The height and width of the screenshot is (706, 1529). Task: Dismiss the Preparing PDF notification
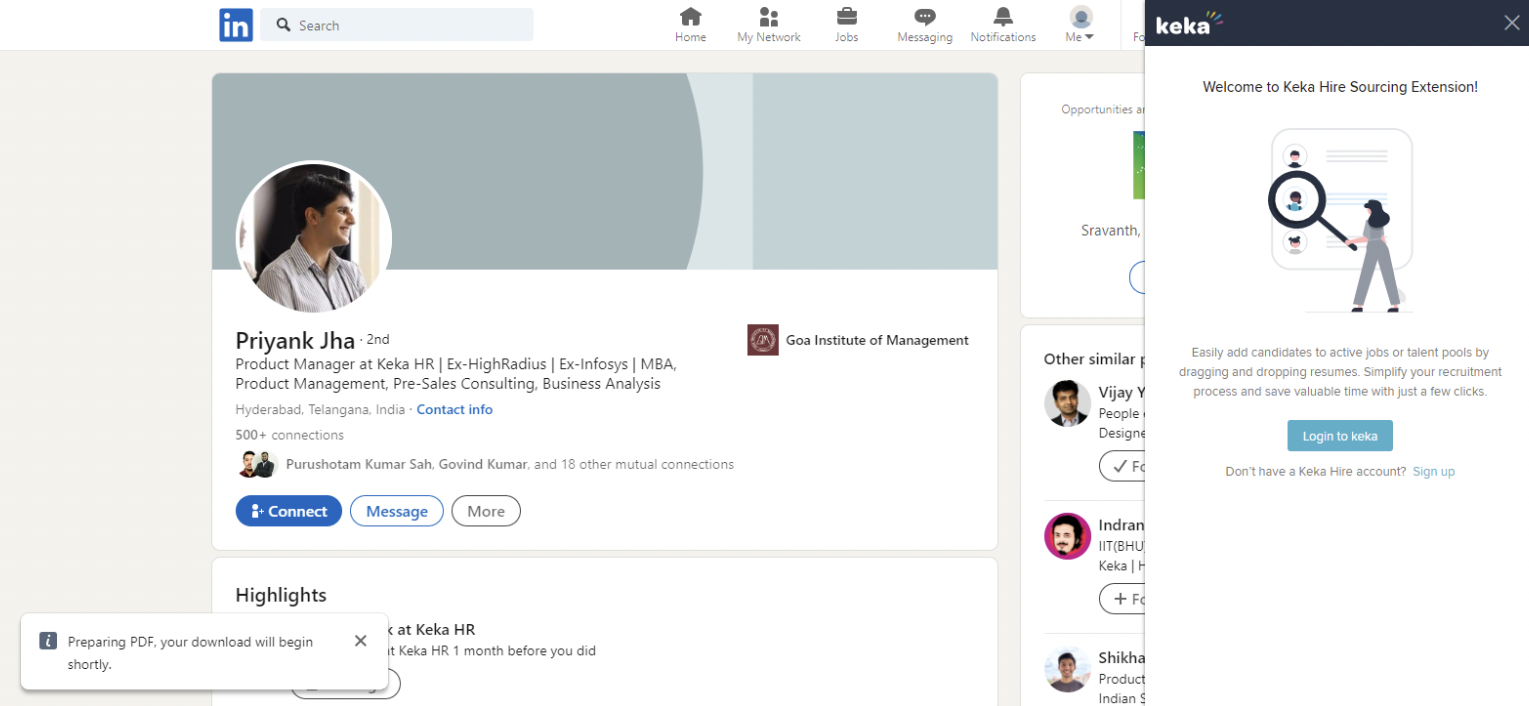point(360,641)
